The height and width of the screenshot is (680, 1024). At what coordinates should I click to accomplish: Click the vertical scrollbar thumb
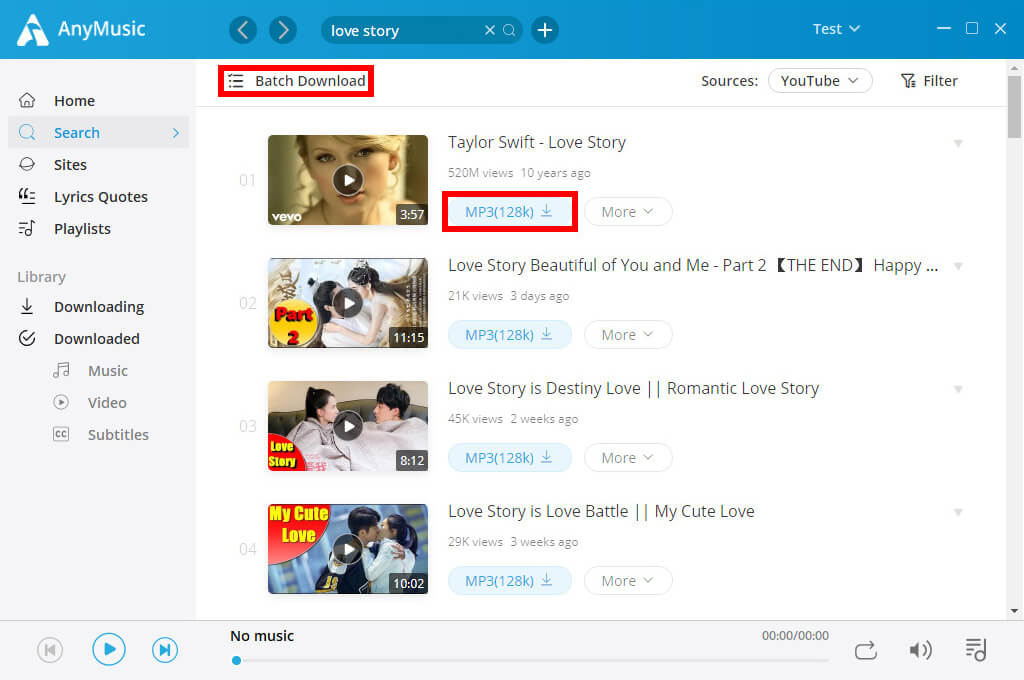point(1014,107)
